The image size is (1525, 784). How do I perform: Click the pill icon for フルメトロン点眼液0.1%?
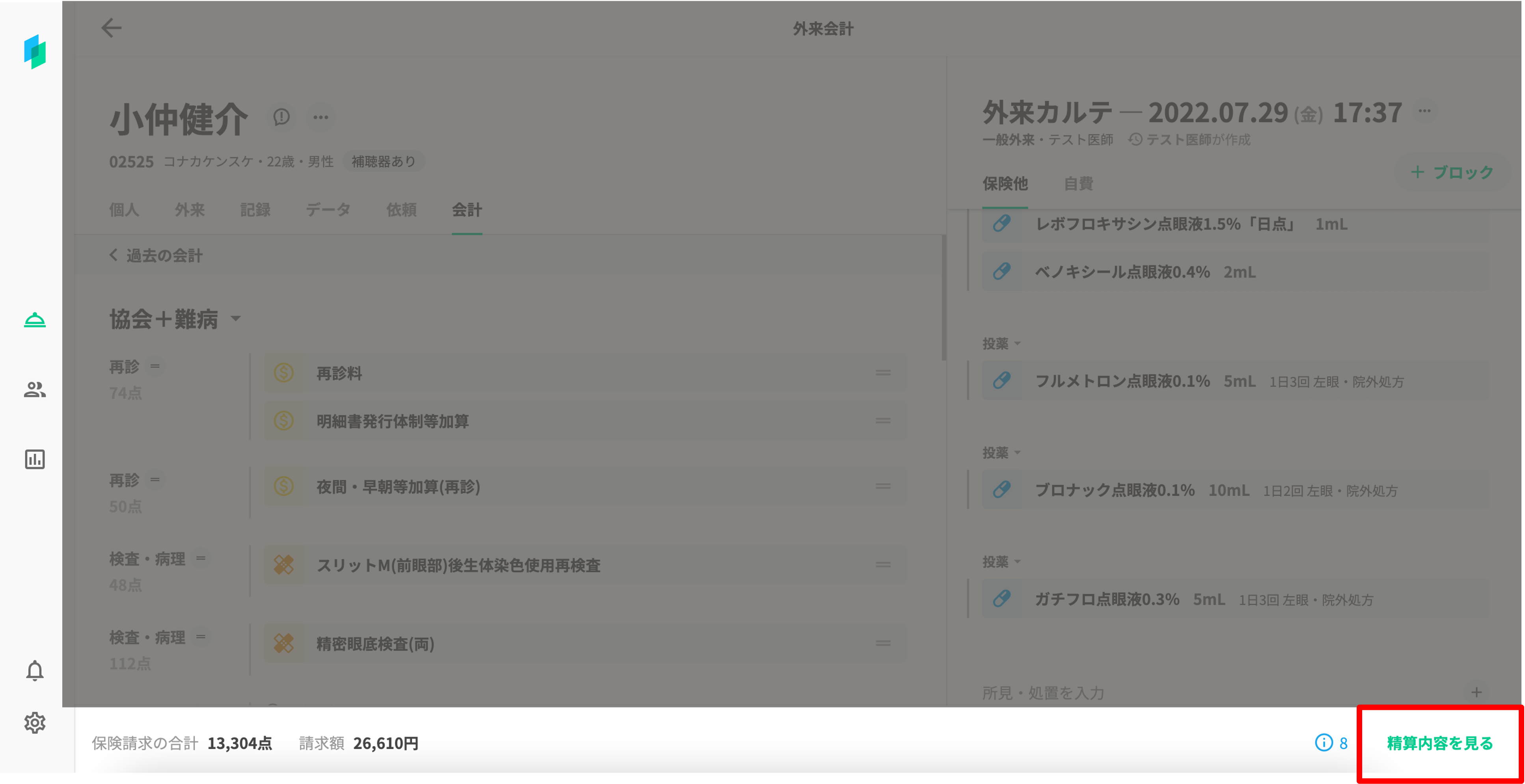[1002, 380]
